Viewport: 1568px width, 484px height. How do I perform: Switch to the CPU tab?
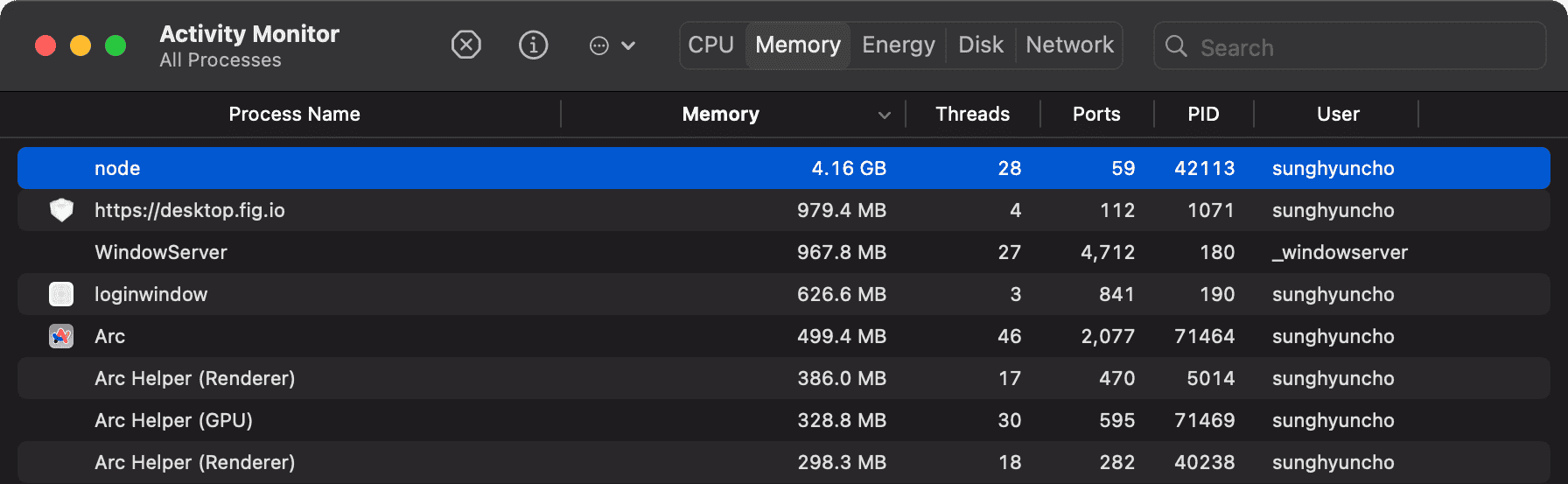(710, 45)
